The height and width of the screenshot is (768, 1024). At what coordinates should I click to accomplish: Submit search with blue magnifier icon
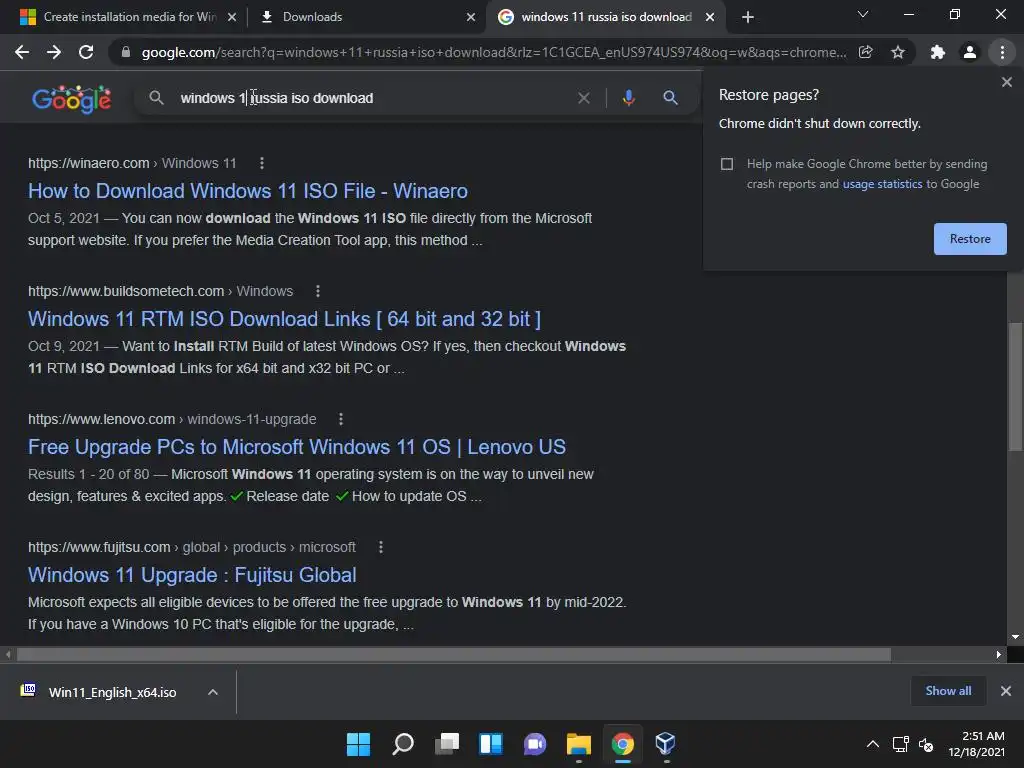pyautogui.click(x=670, y=98)
